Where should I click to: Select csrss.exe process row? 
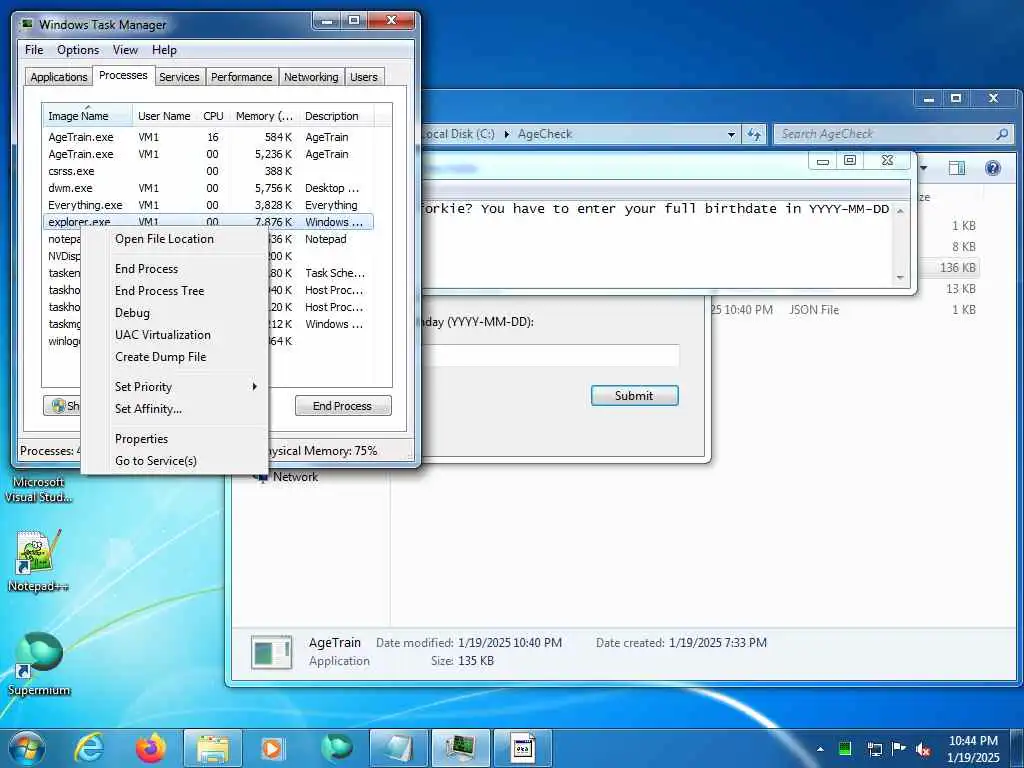[208, 171]
